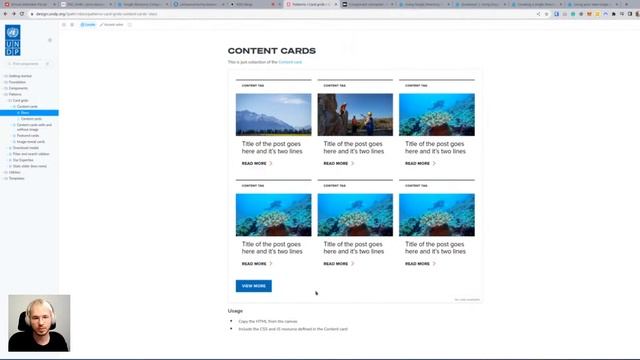
Task: Expand the Templates section
Action: click(16, 178)
